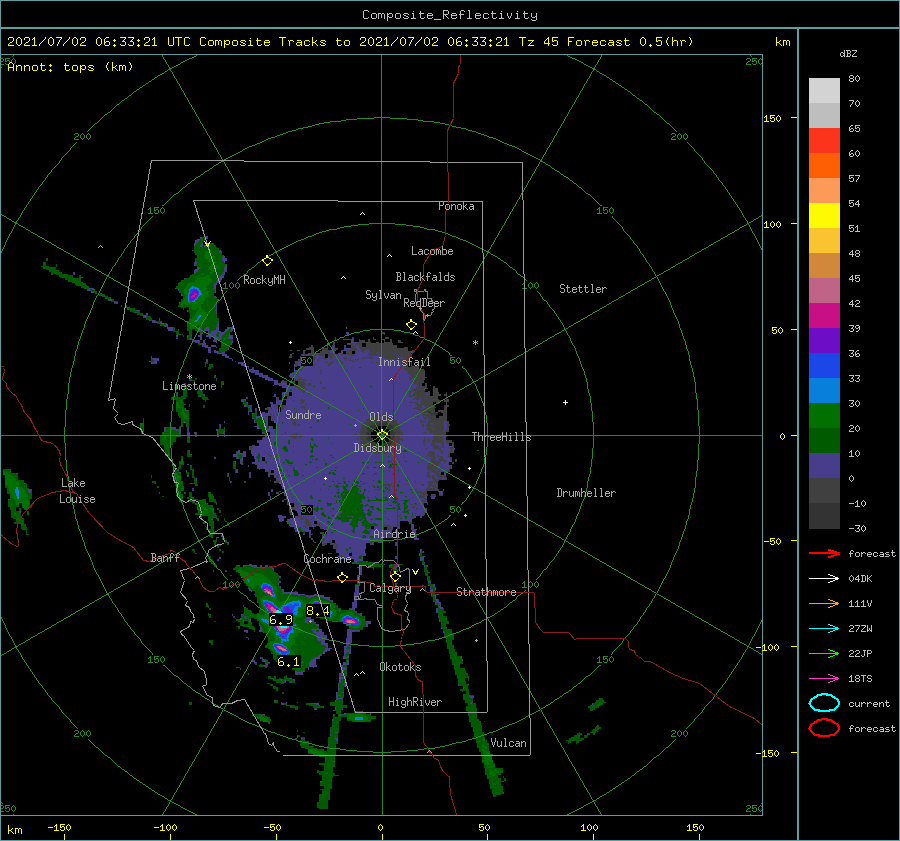Click the Calgary city label
This screenshot has width=900, height=841.
point(390,588)
